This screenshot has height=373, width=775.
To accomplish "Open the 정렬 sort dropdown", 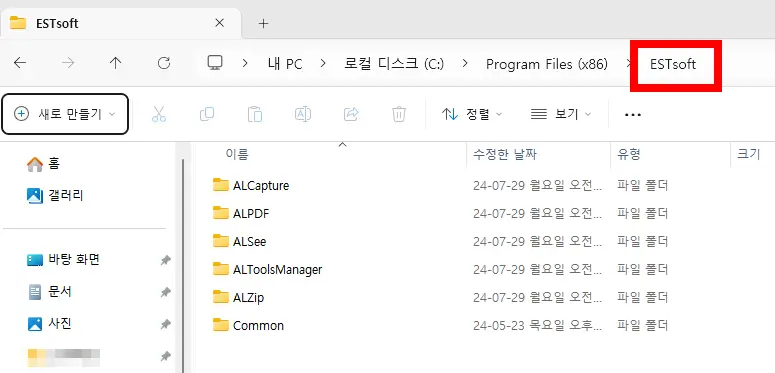I will pos(472,115).
